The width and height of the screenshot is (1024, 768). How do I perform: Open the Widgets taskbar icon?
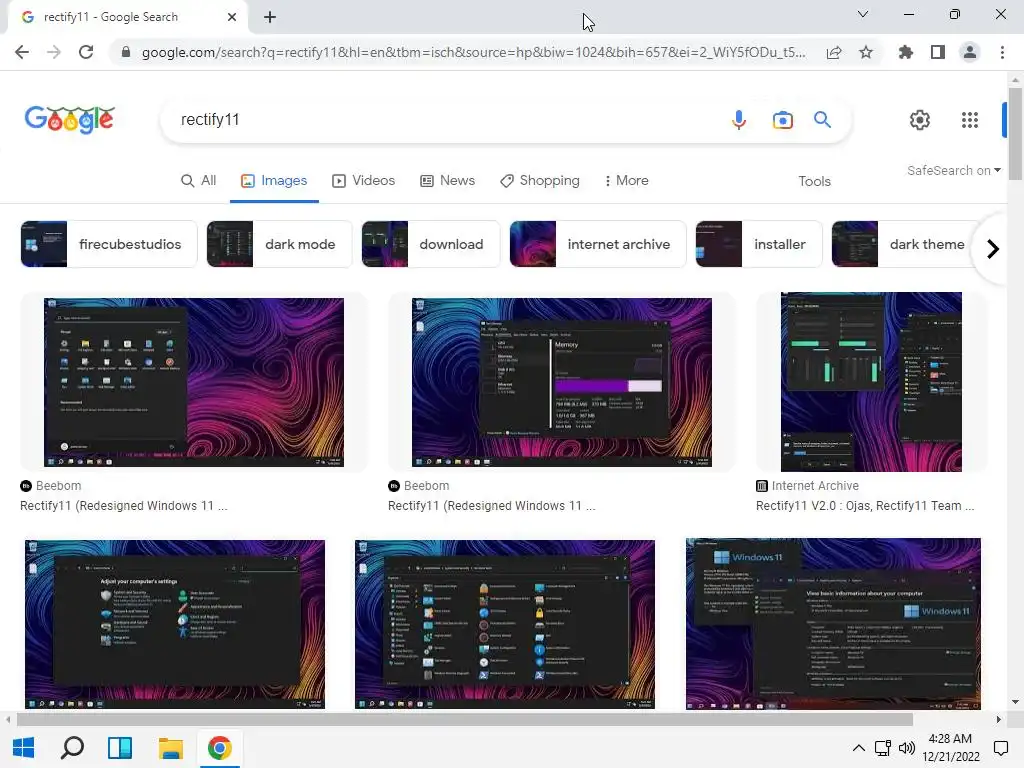point(120,748)
